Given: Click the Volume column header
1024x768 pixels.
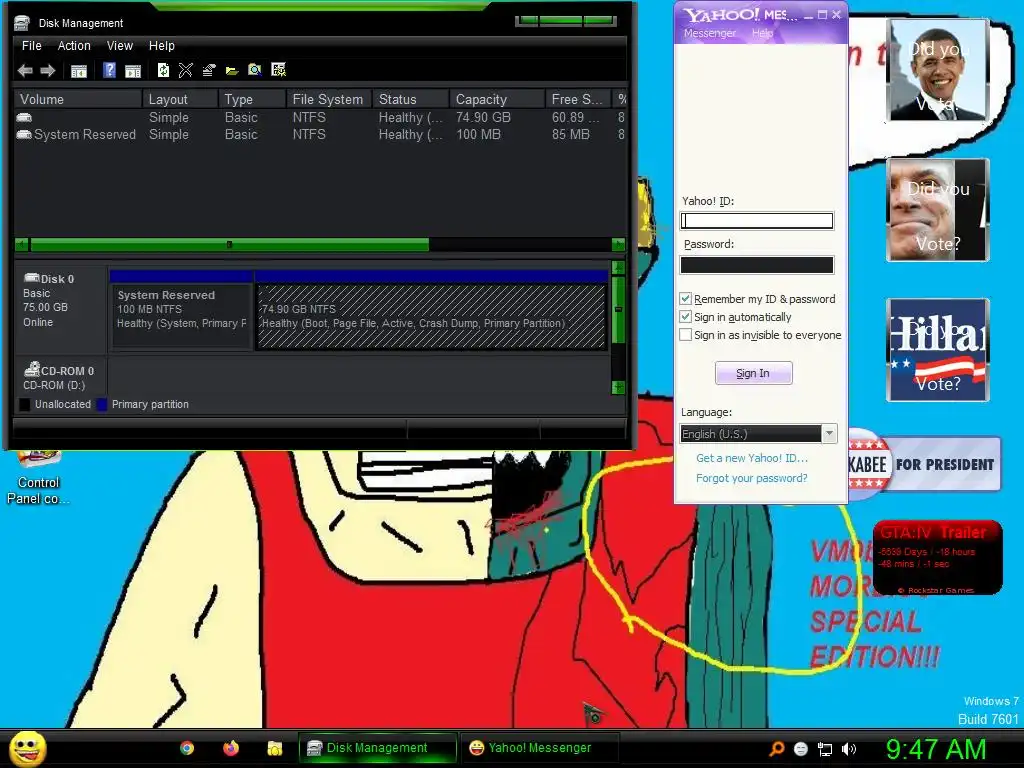Looking at the screenshot, I should click(77, 99).
